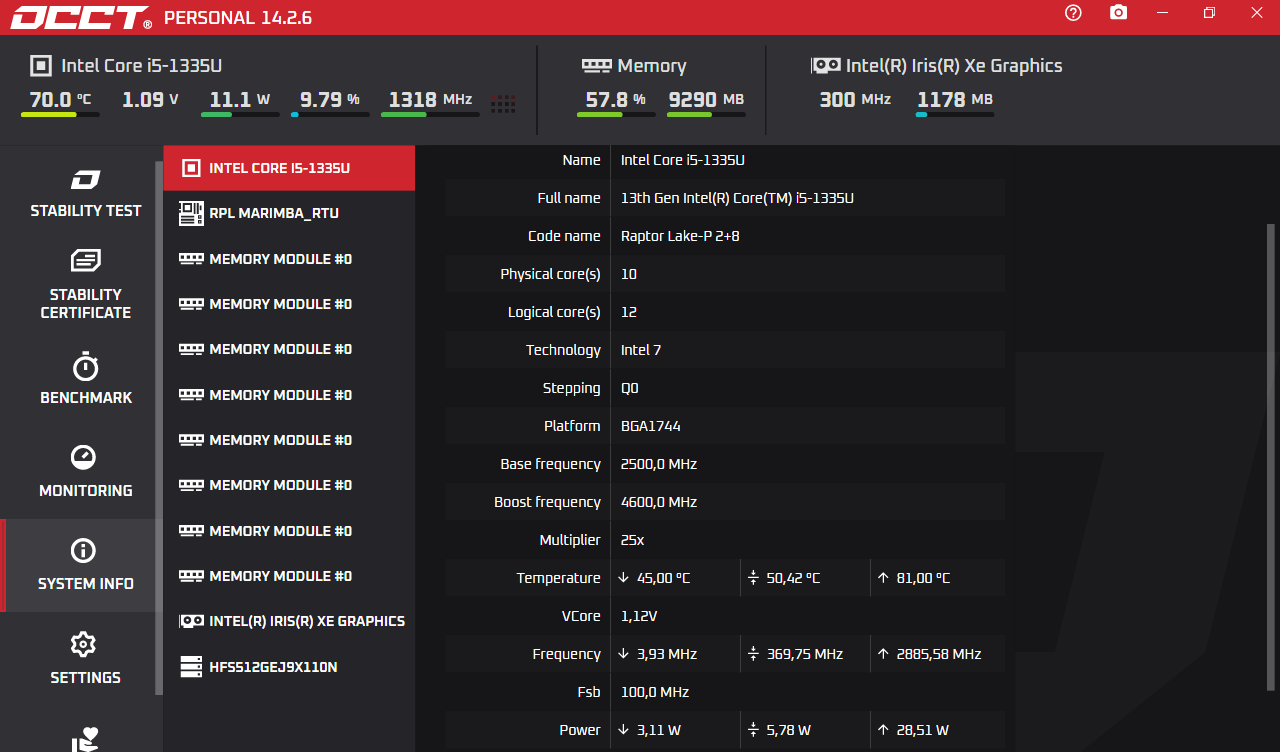Click the header GPU frequency 300 MHz

click(x=855, y=100)
